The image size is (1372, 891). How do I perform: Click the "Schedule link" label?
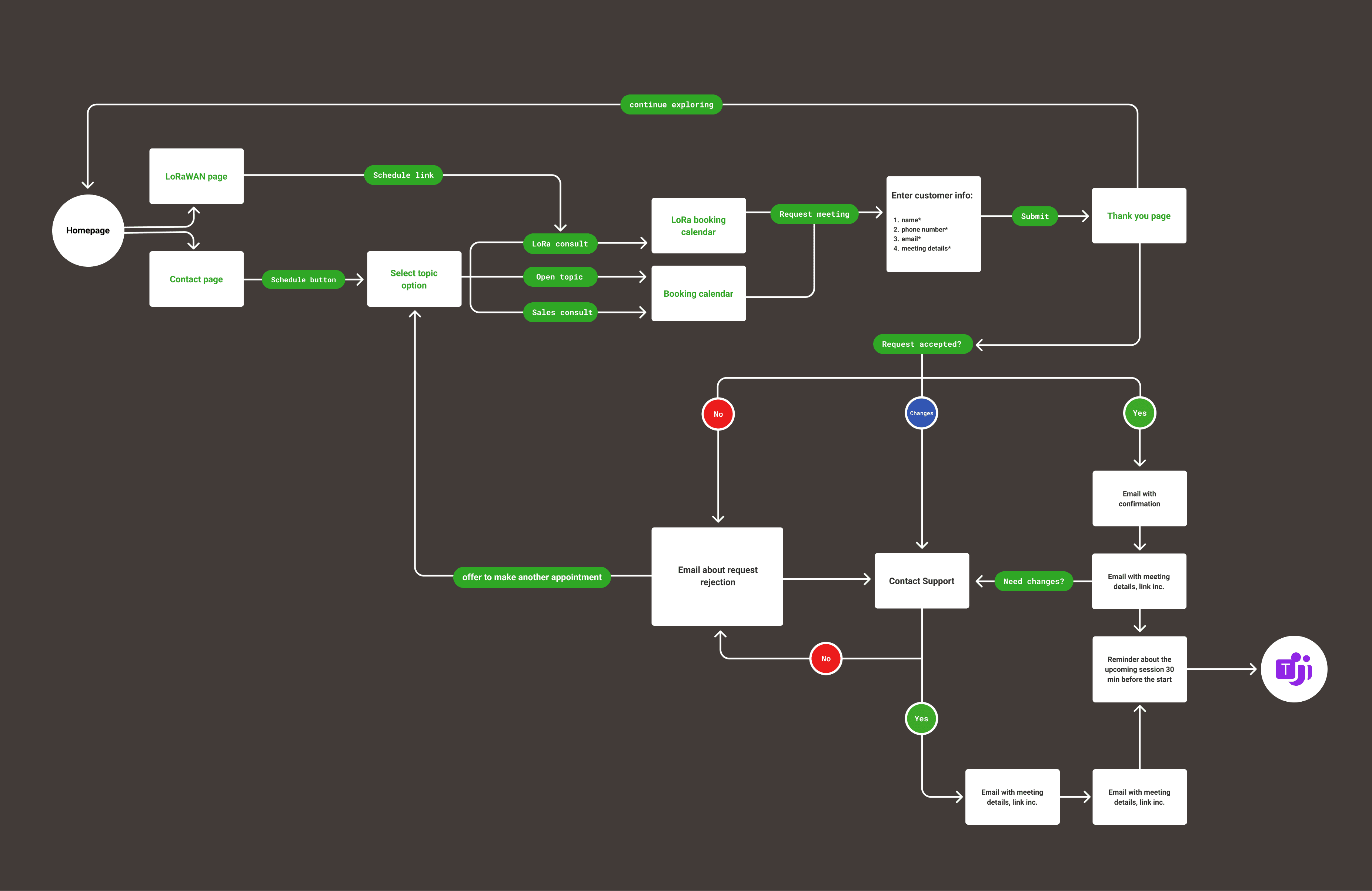pos(403,175)
